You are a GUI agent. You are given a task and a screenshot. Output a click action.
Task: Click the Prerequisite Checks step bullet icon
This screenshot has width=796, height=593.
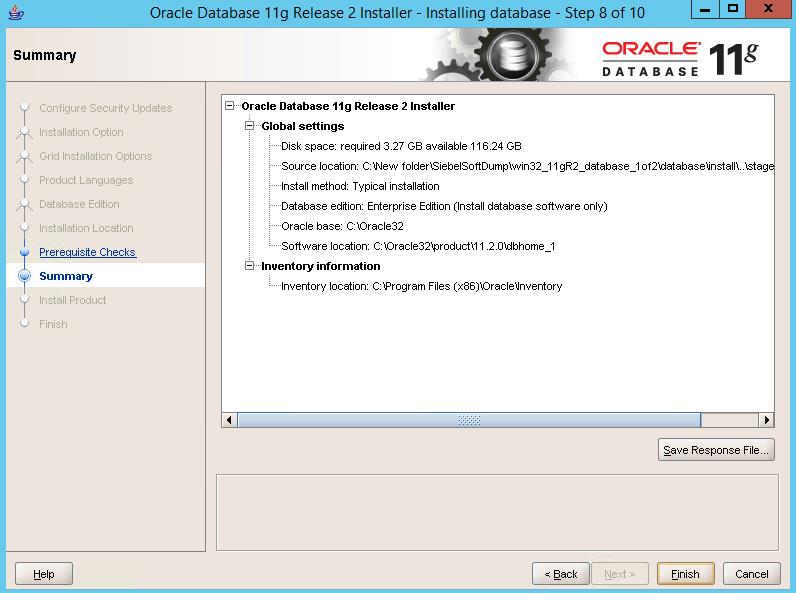tap(24, 252)
